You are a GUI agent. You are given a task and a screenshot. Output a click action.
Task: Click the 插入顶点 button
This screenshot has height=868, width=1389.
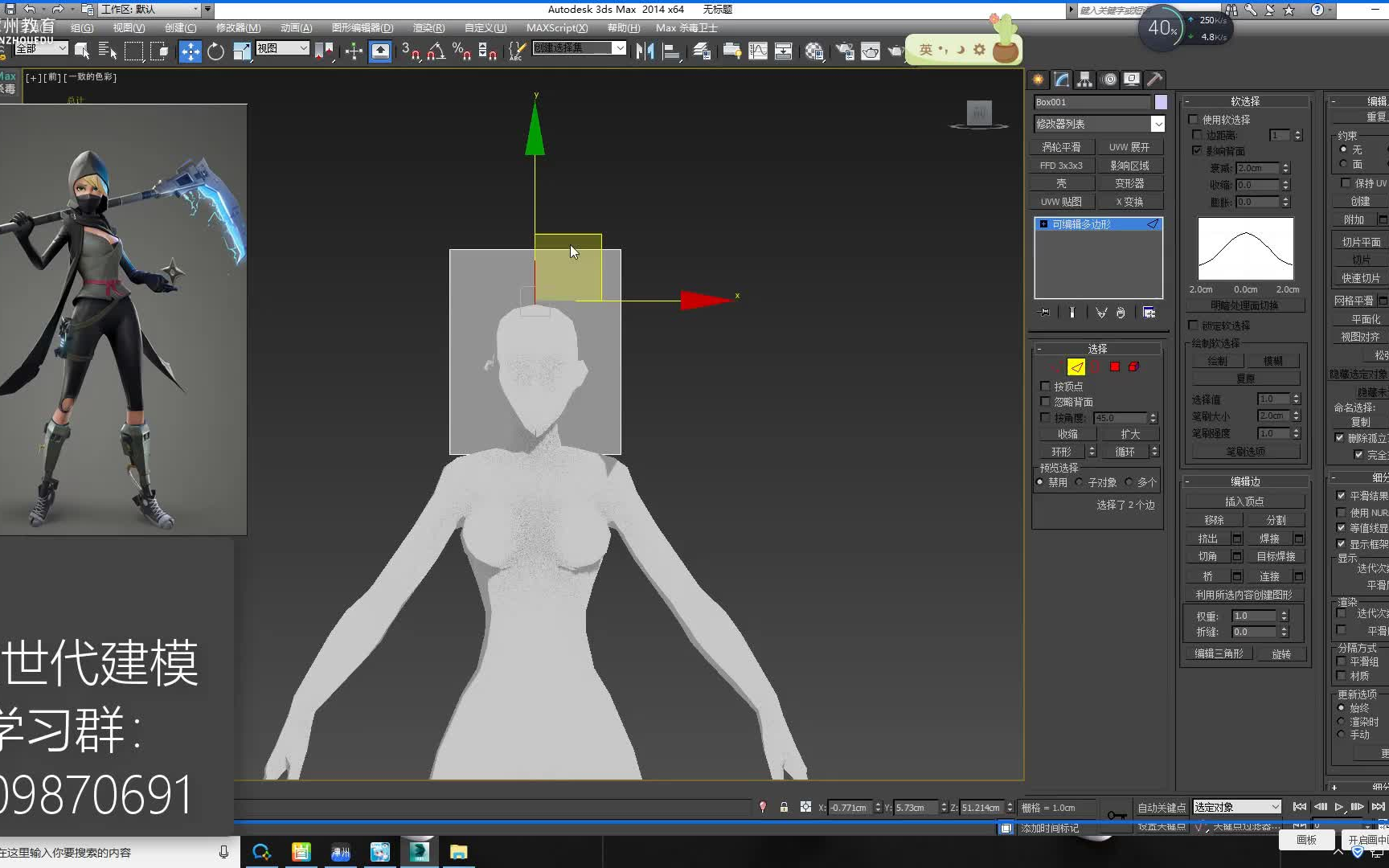(x=1244, y=501)
